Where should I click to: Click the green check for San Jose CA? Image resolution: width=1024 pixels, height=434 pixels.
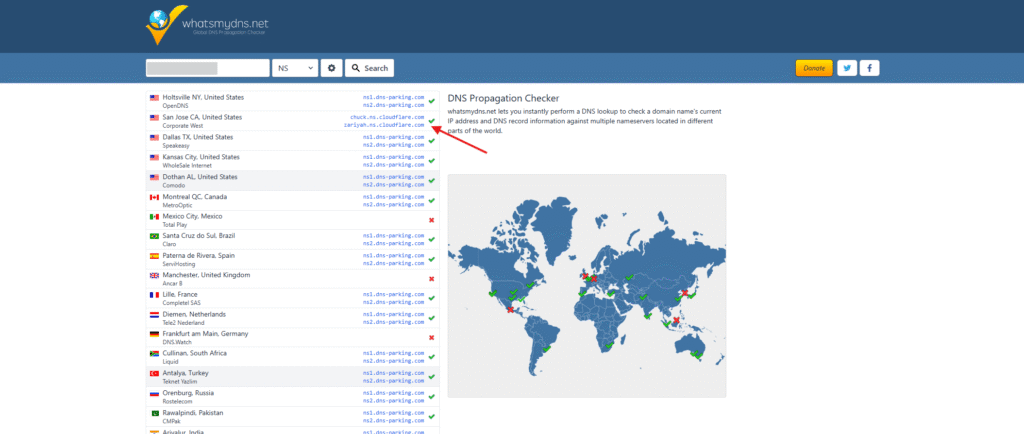click(x=431, y=121)
